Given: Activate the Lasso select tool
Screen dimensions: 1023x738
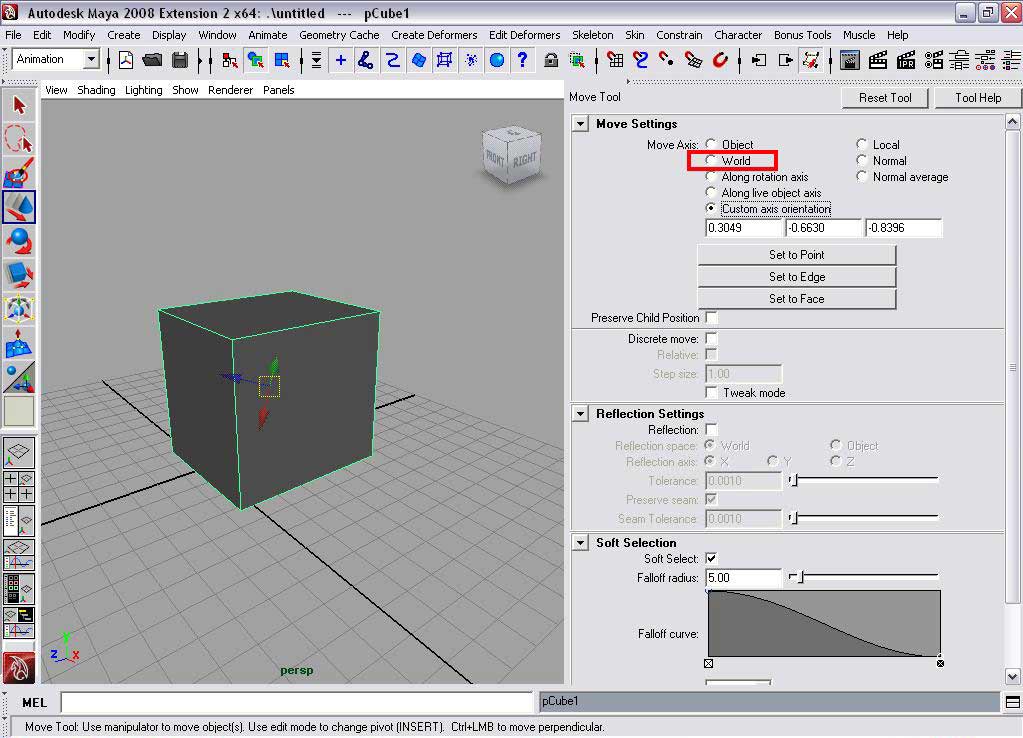Looking at the screenshot, I should pyautogui.click(x=19, y=139).
